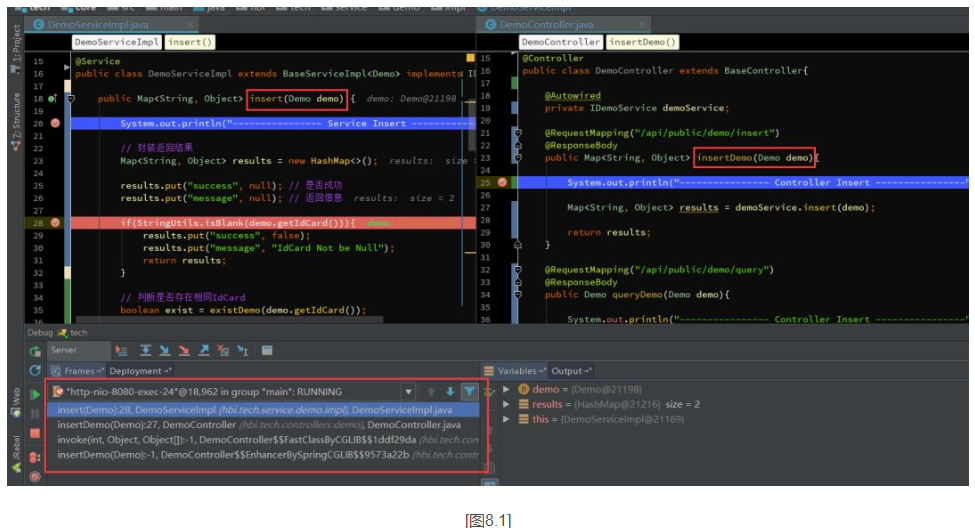The image size is (975, 528).
Task: Click the yellow inspection indicator in left editor
Action: point(470,57)
